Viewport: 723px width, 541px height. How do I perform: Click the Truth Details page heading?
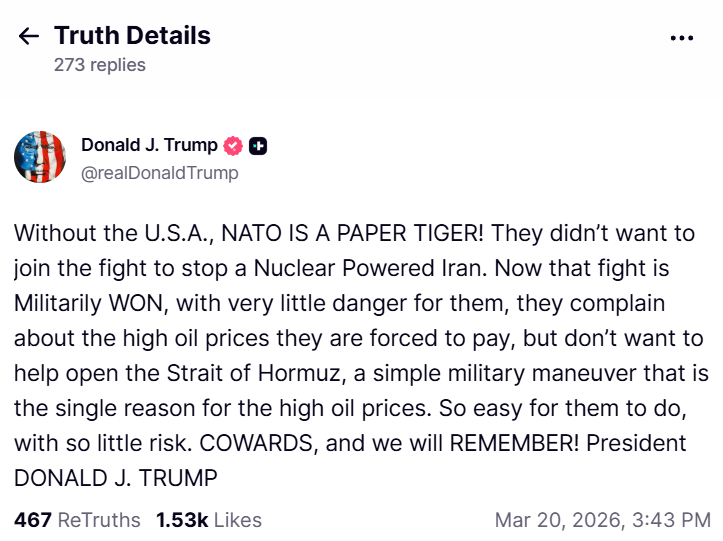(132, 36)
